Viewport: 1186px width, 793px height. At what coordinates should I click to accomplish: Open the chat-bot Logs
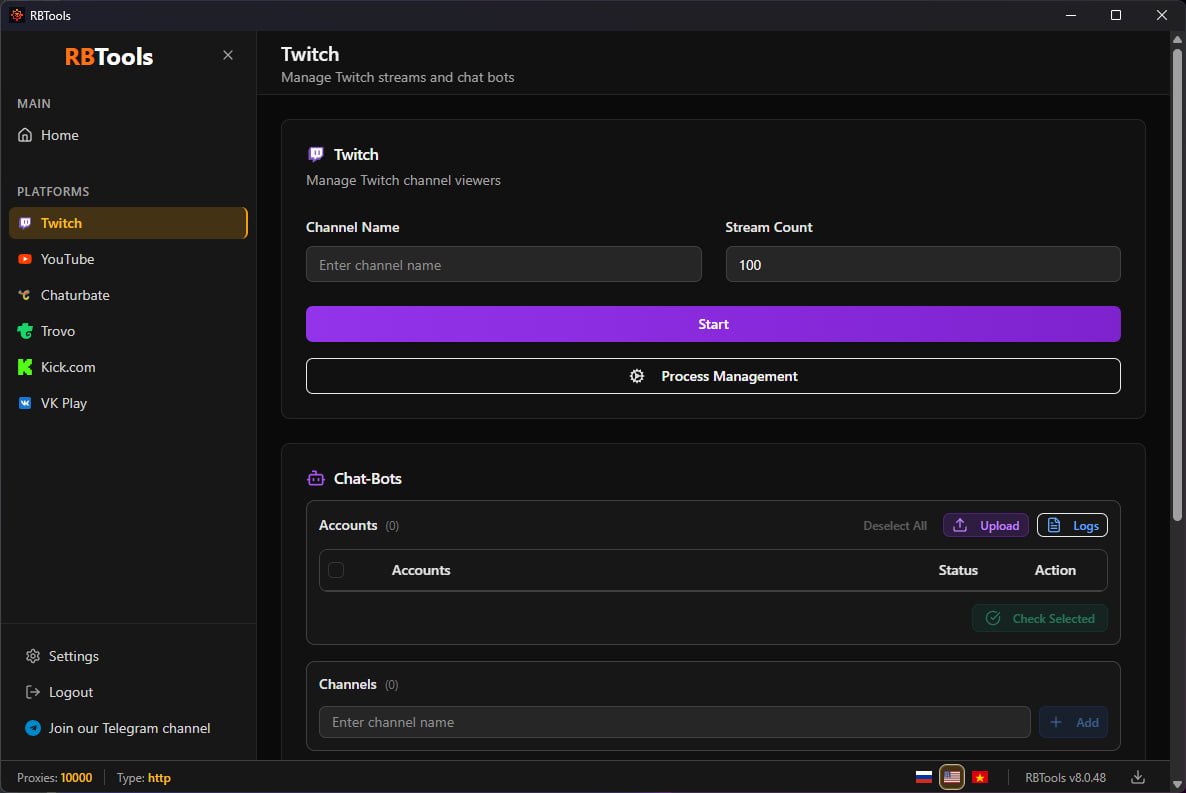(x=1072, y=525)
